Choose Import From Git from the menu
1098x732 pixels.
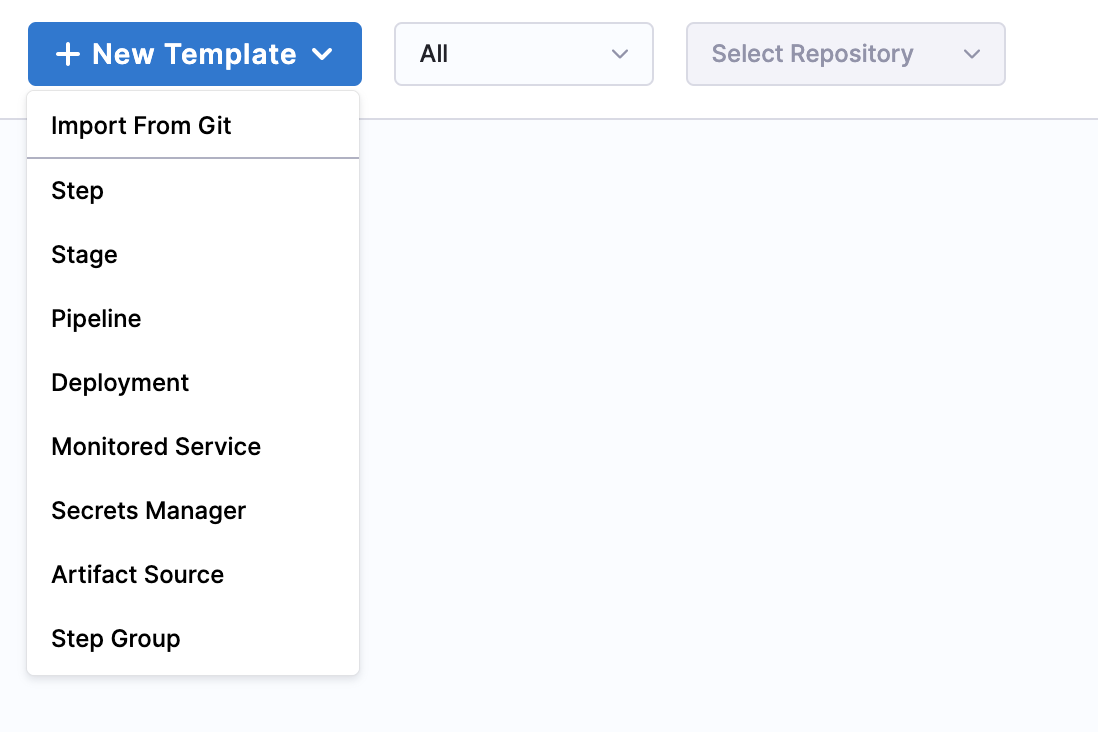(141, 126)
